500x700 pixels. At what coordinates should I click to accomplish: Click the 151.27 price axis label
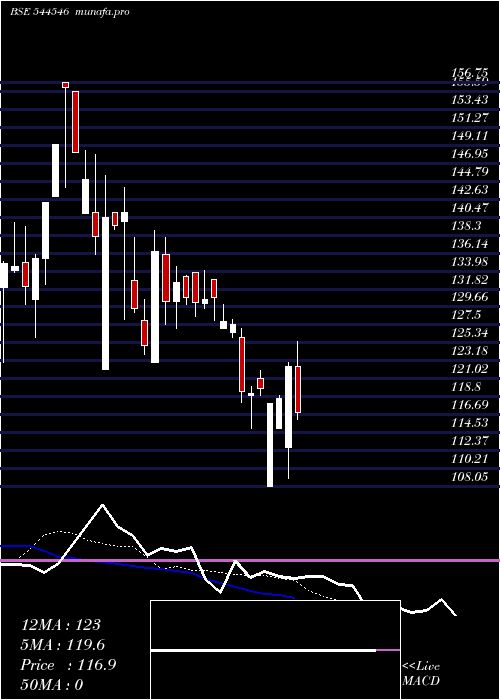[x=470, y=118]
